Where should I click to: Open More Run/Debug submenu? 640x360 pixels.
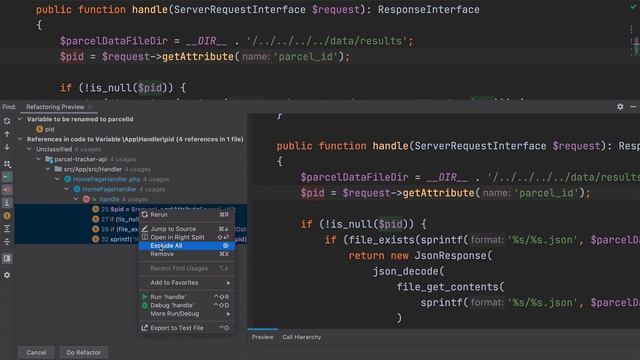point(187,313)
